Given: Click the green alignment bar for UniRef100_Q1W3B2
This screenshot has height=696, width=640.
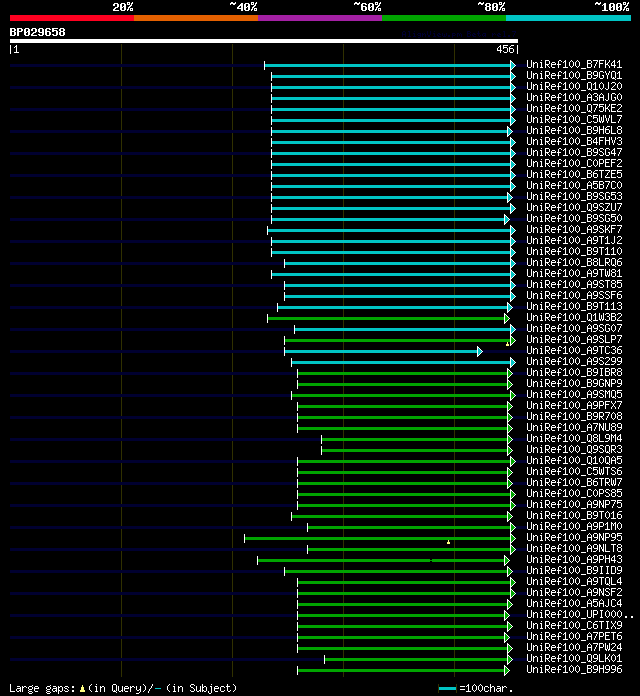Looking at the screenshot, I should coord(386,318).
